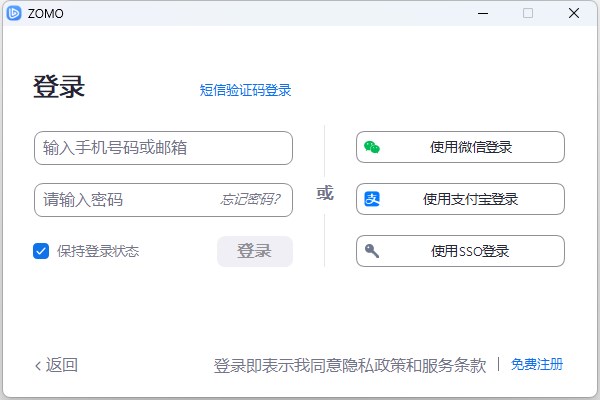Focus the 输入手机号码或邮箱 field
600x400 pixels.
tap(163, 148)
